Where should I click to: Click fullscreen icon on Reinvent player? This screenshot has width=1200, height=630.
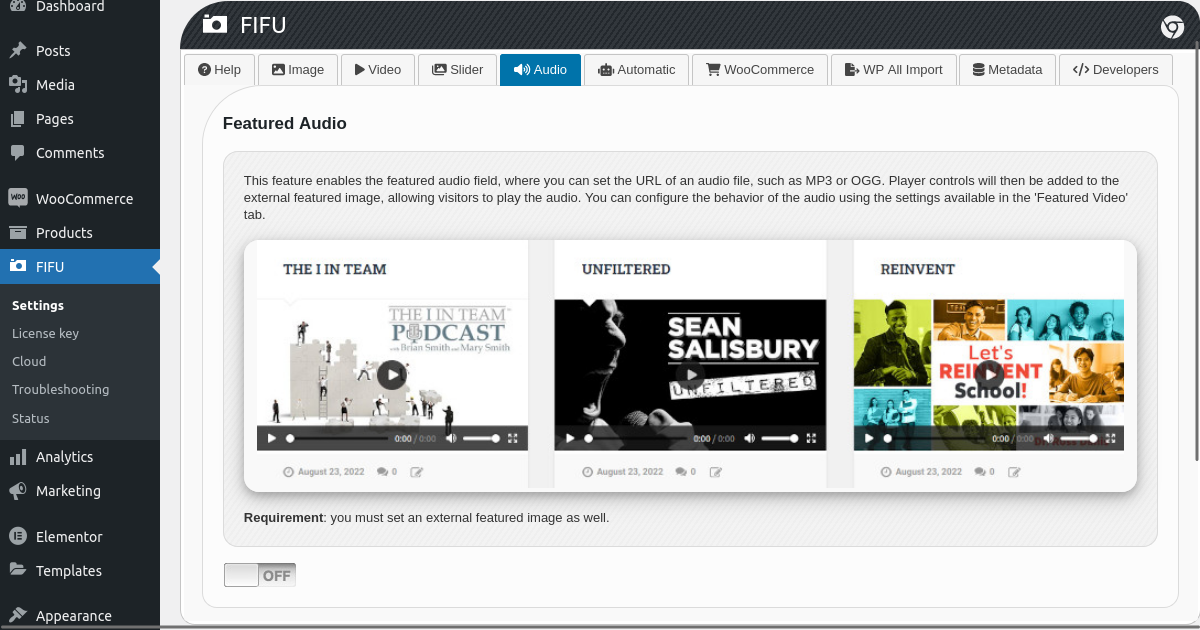pyautogui.click(x=1110, y=438)
